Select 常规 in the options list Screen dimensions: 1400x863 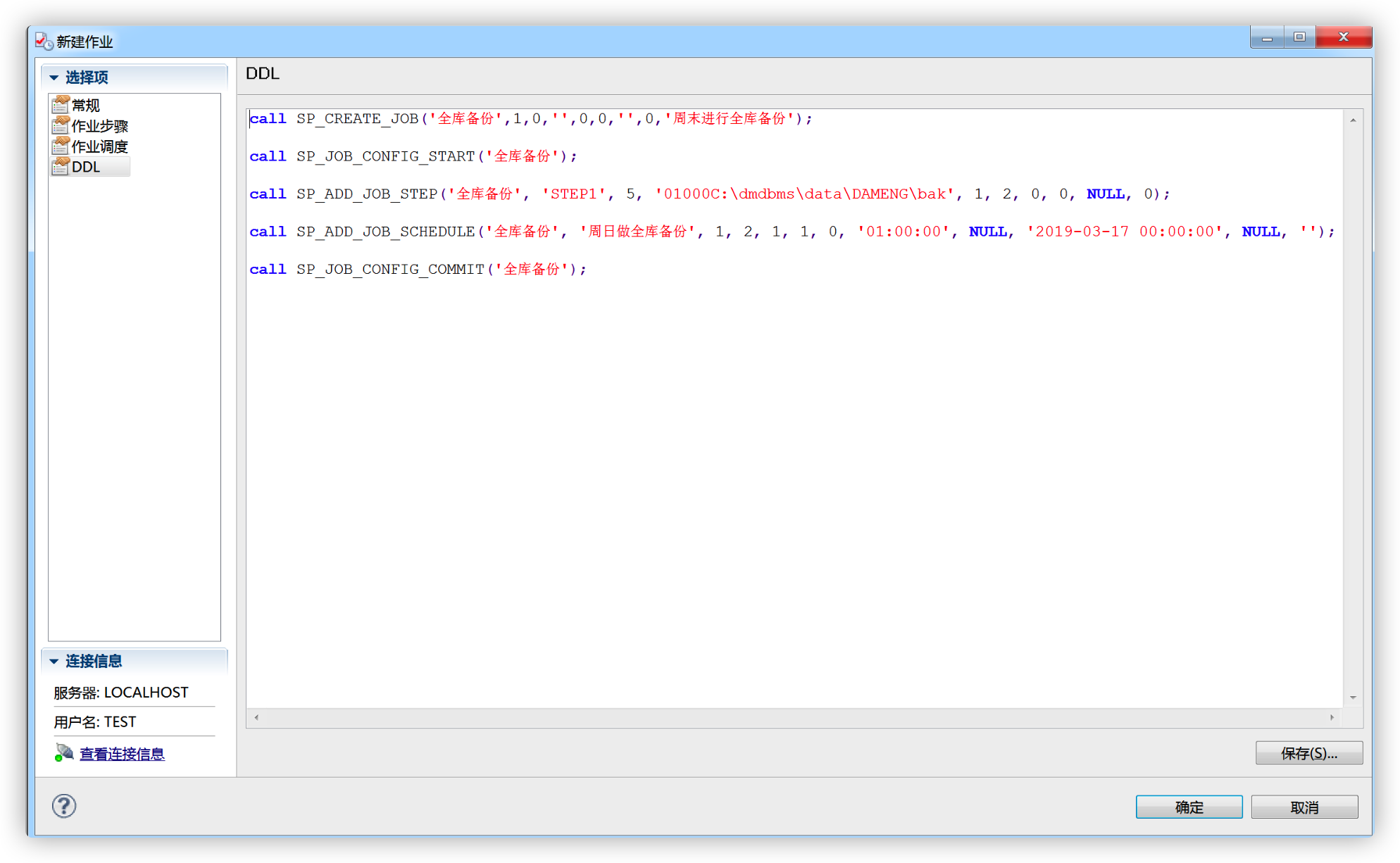click(85, 105)
